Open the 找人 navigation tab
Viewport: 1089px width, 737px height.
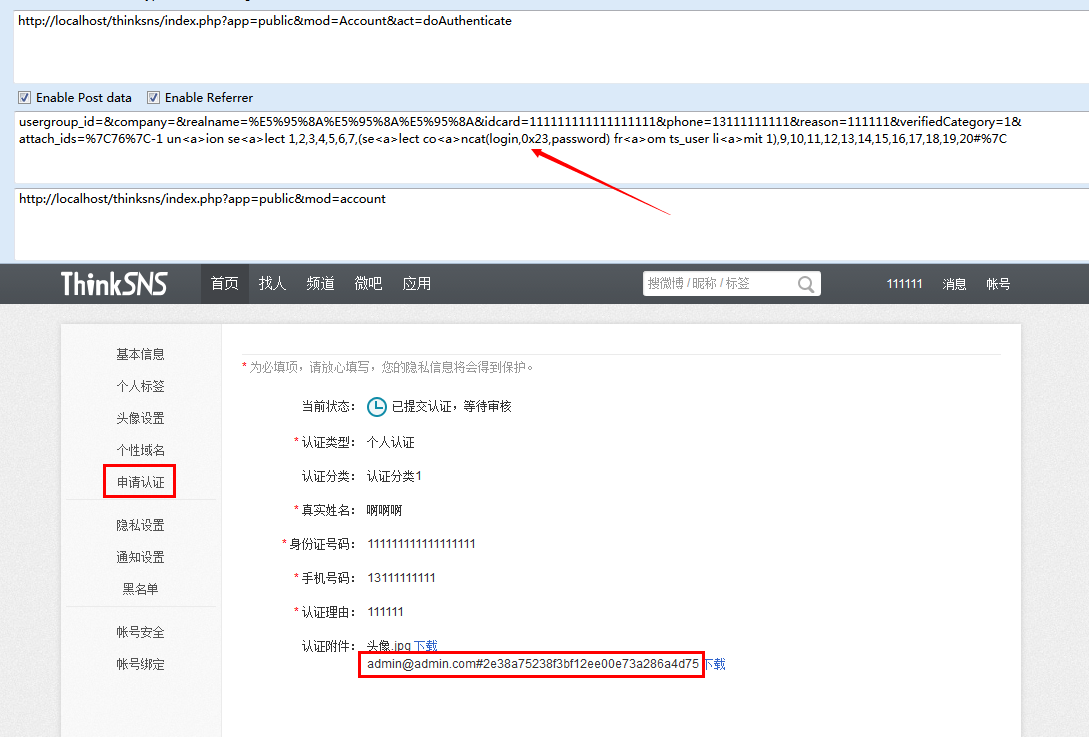tap(272, 283)
